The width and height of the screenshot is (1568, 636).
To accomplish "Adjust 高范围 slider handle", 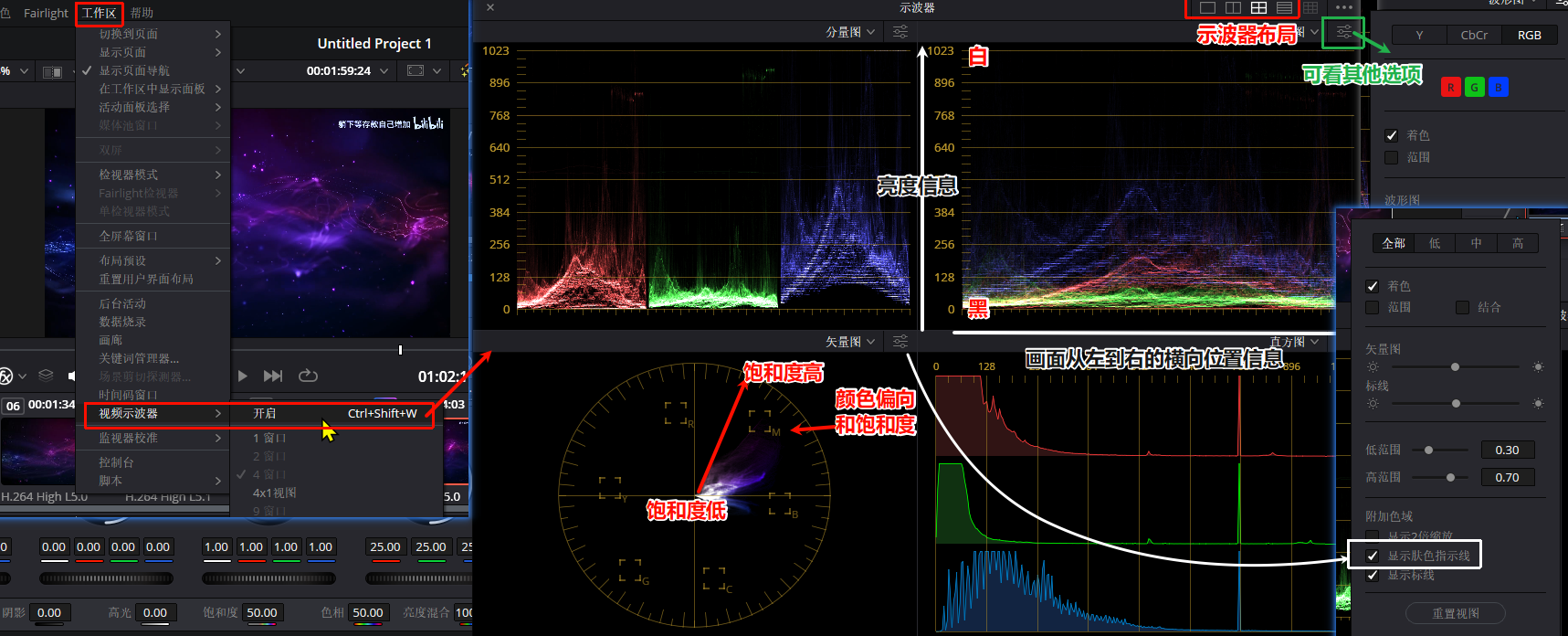I will [1450, 477].
